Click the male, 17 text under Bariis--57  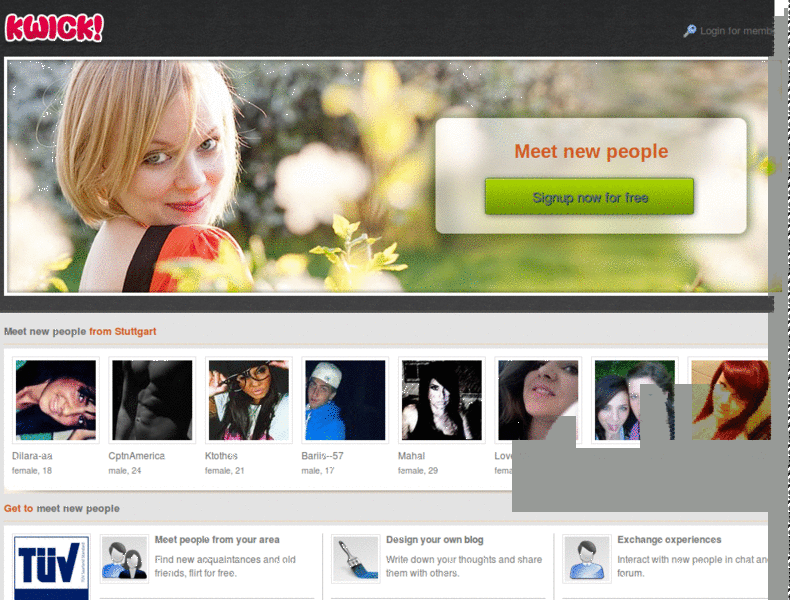(317, 470)
